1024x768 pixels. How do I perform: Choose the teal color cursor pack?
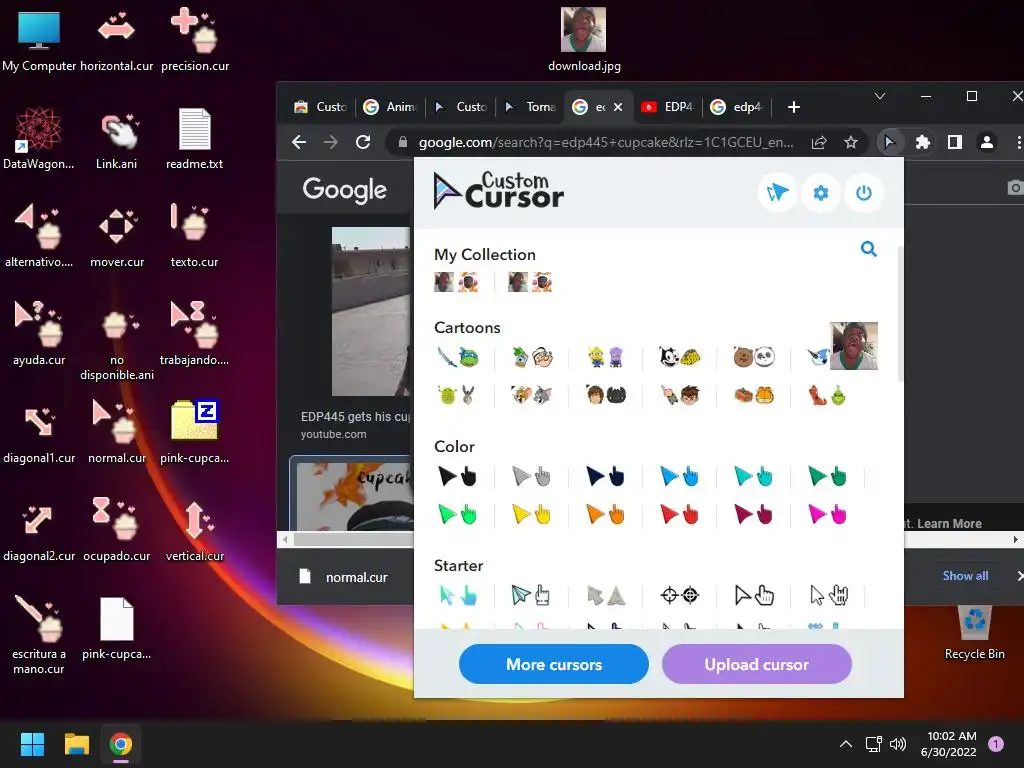(x=753, y=477)
